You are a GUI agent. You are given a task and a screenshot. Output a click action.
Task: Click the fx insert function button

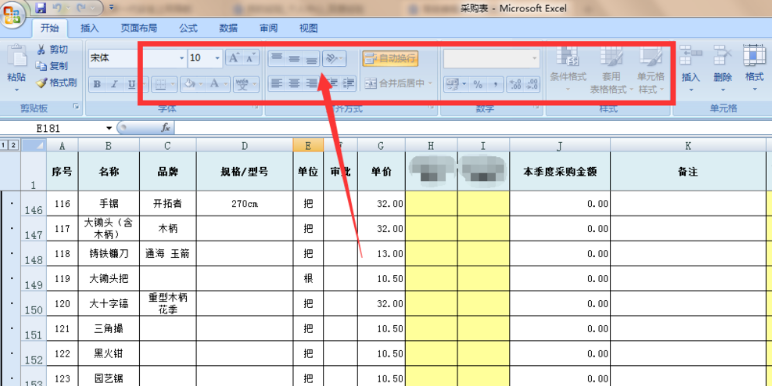[x=165, y=128]
